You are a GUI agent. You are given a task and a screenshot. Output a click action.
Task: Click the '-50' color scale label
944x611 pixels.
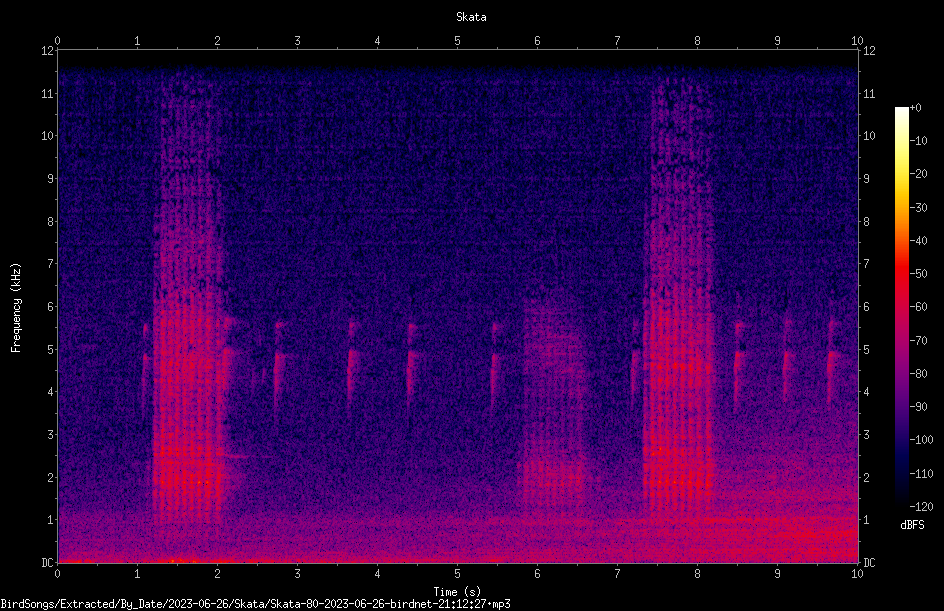point(919,274)
